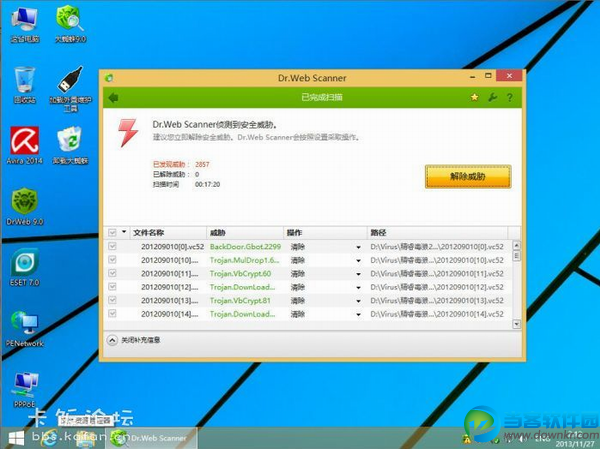Open action dropdown for 201209010[12] row
The height and width of the screenshot is (449, 600).
coord(358,287)
